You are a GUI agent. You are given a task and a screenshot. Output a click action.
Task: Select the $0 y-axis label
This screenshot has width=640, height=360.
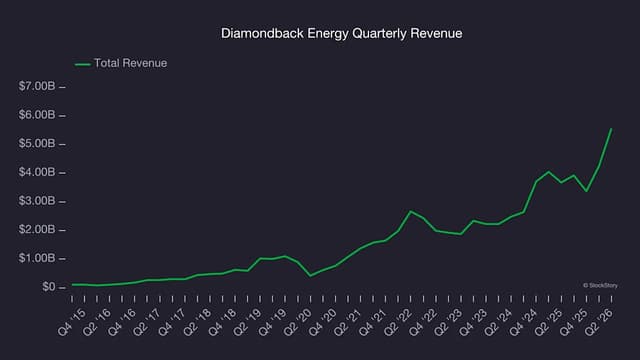(49, 287)
